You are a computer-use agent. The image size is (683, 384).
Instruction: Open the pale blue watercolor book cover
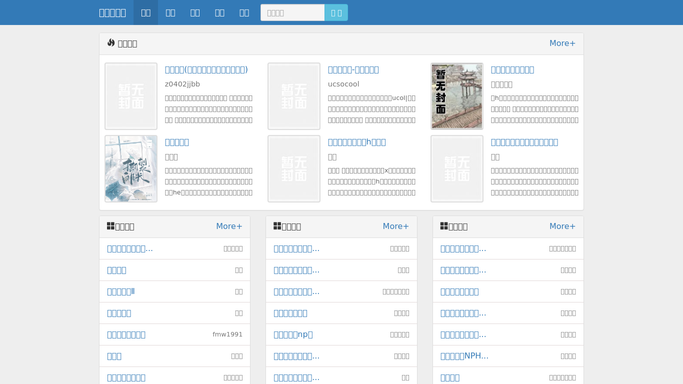click(131, 168)
